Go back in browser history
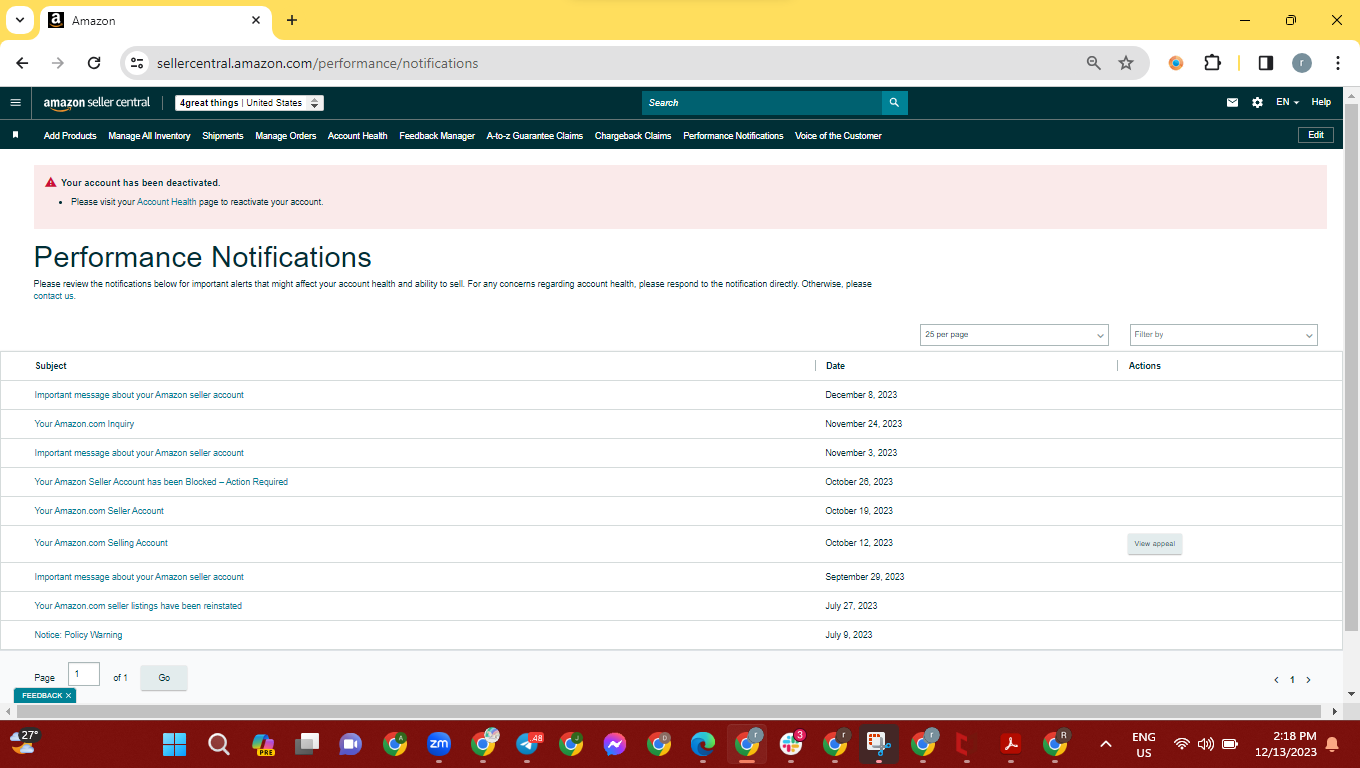1360x768 pixels. pos(22,63)
